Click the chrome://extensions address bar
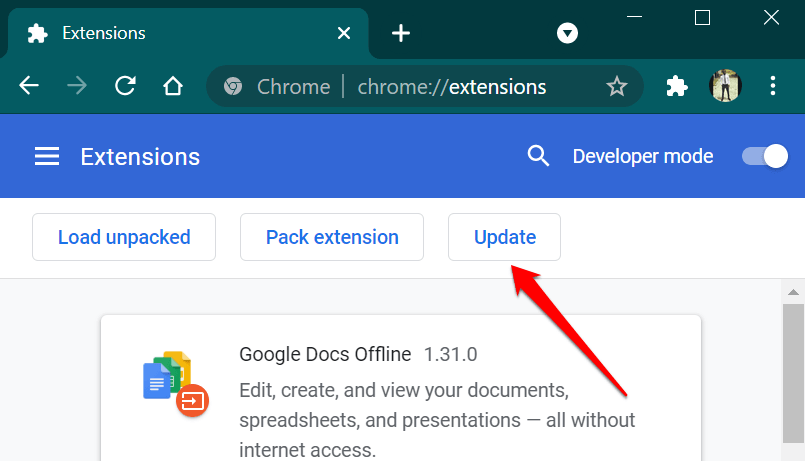This screenshot has width=805, height=461. tap(450, 87)
